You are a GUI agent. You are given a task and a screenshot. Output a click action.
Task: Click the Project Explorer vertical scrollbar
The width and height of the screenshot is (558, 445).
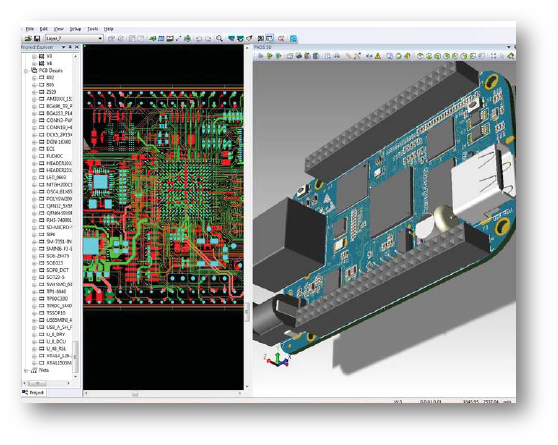point(75,216)
